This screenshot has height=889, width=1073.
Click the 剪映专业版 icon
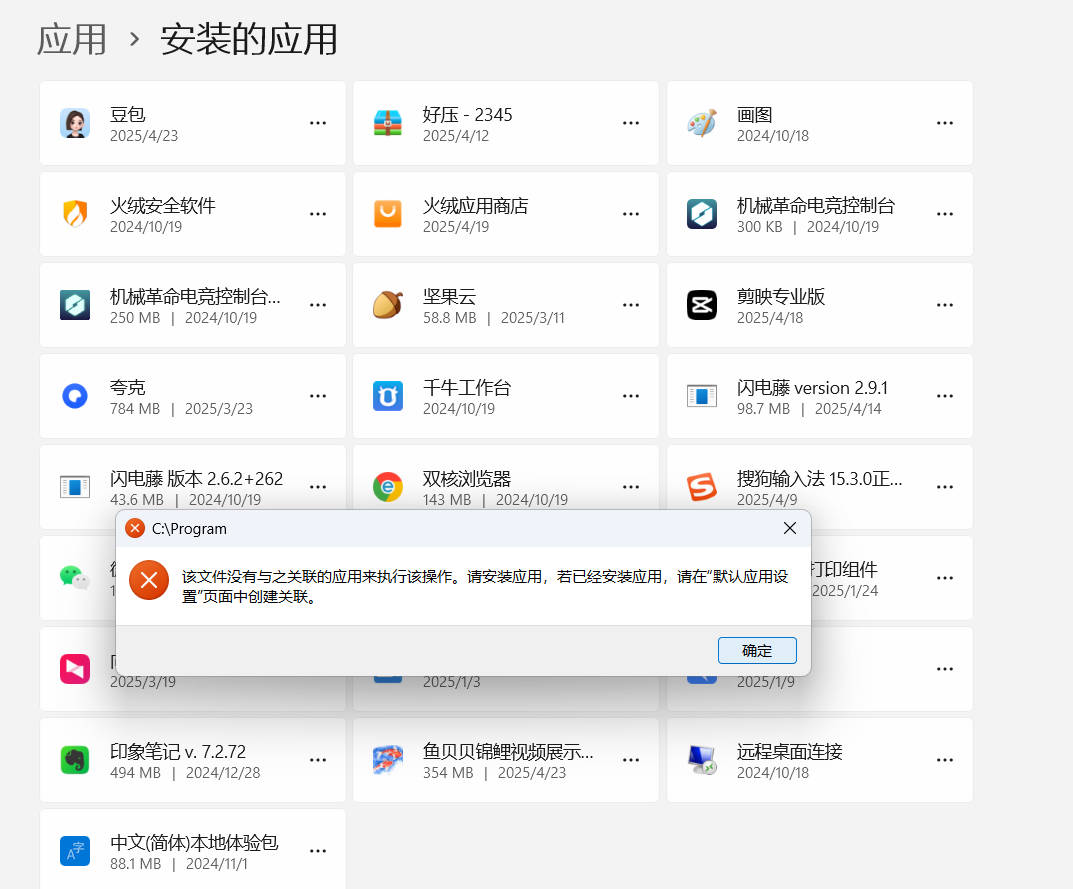click(x=701, y=305)
